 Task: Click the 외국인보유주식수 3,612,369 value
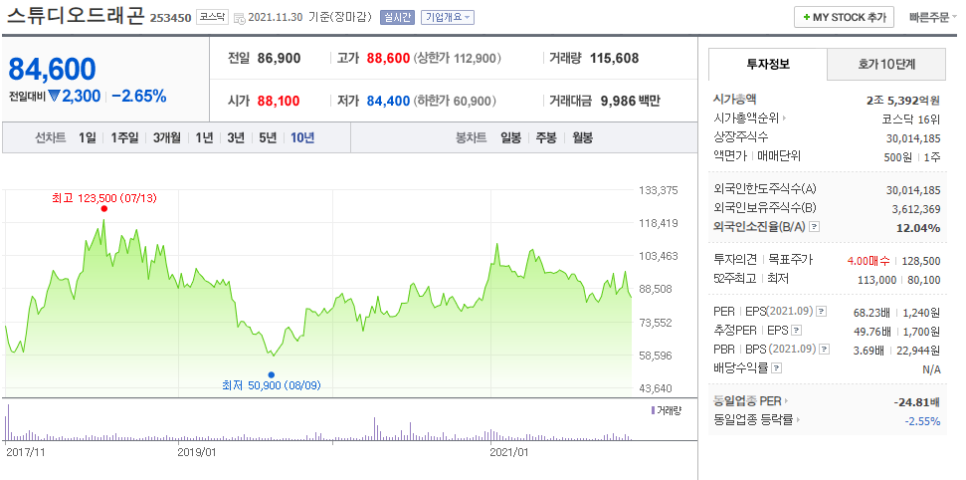tap(916, 209)
